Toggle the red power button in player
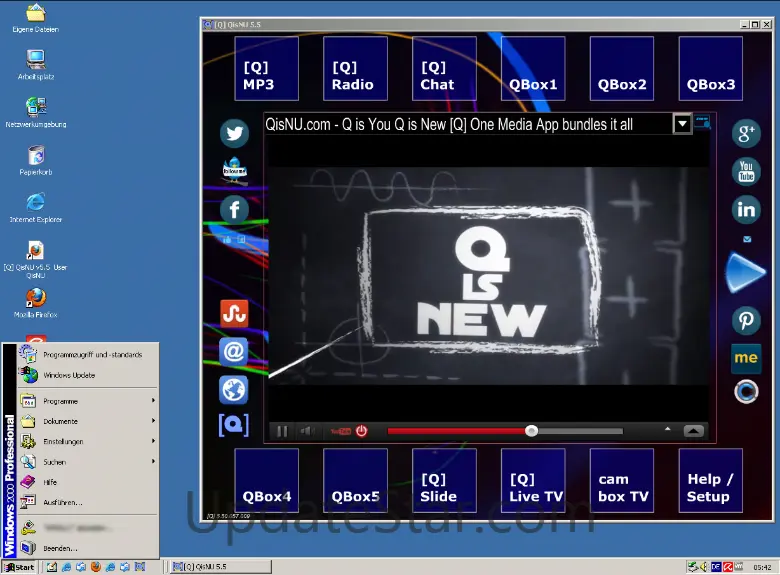The width and height of the screenshot is (780, 575). (362, 431)
